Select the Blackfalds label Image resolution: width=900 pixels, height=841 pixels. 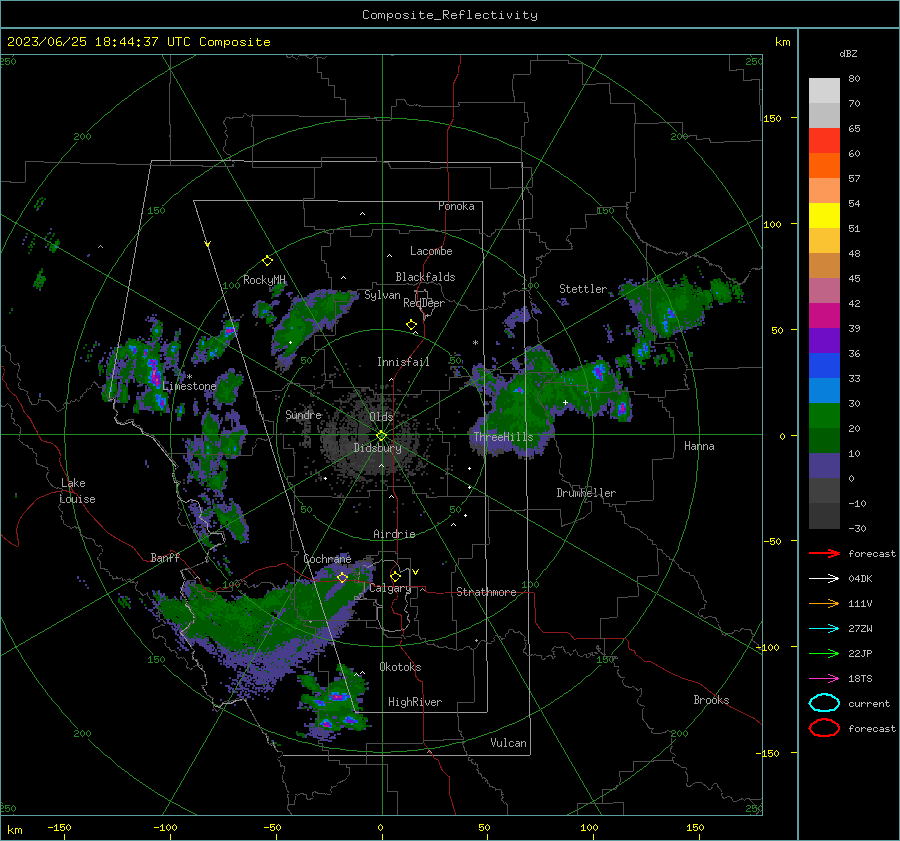coord(425,277)
